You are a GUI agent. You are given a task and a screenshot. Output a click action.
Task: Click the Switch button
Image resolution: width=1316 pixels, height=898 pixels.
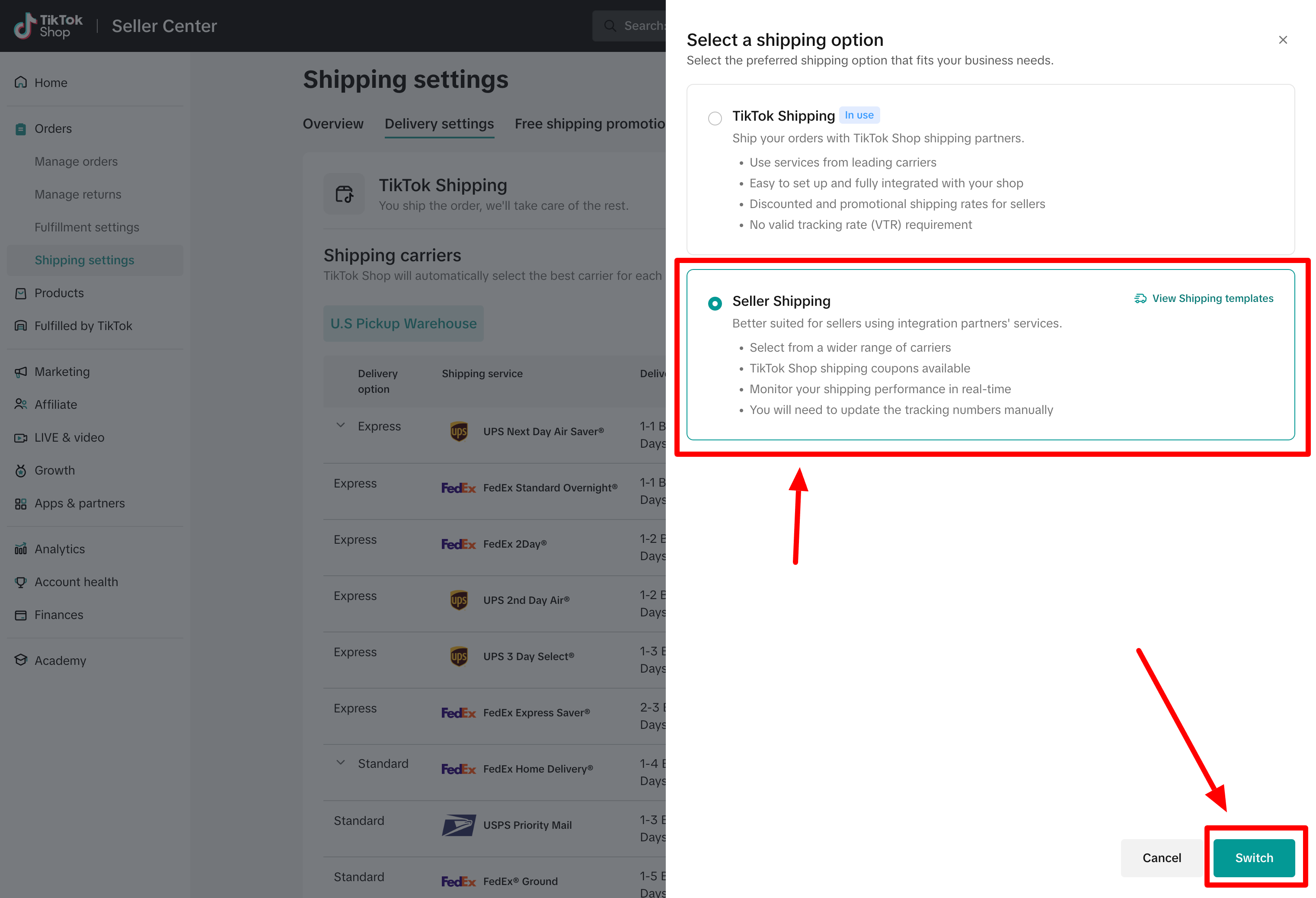point(1254,858)
